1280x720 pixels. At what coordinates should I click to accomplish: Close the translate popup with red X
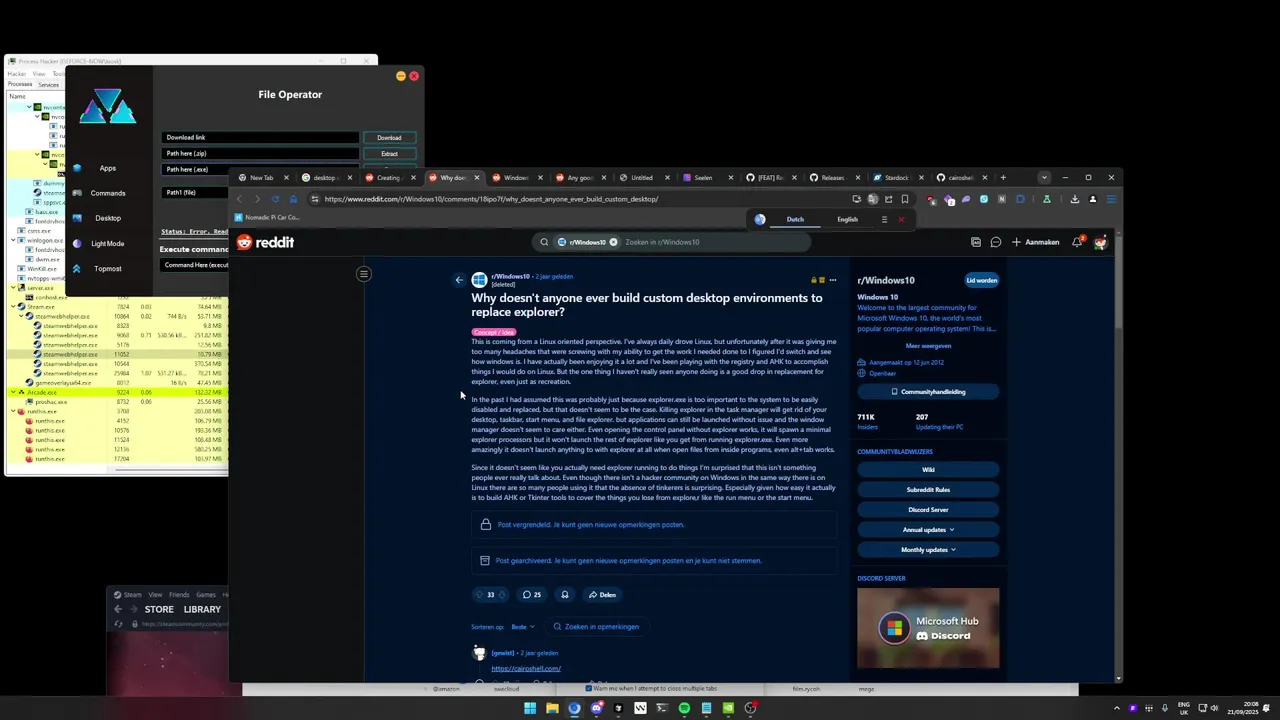tap(901, 219)
